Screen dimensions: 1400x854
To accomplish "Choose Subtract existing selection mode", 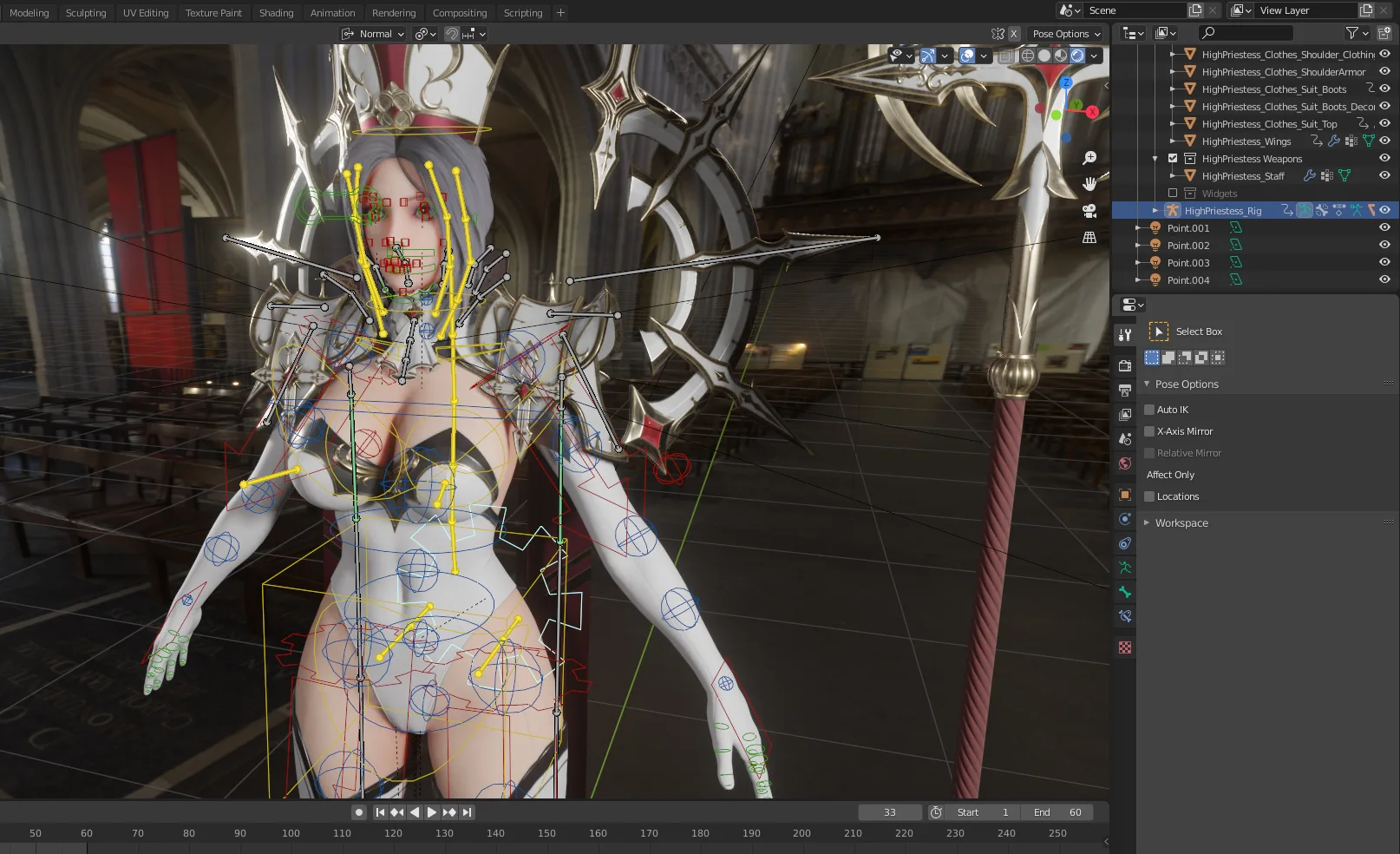I will pos(1185,358).
